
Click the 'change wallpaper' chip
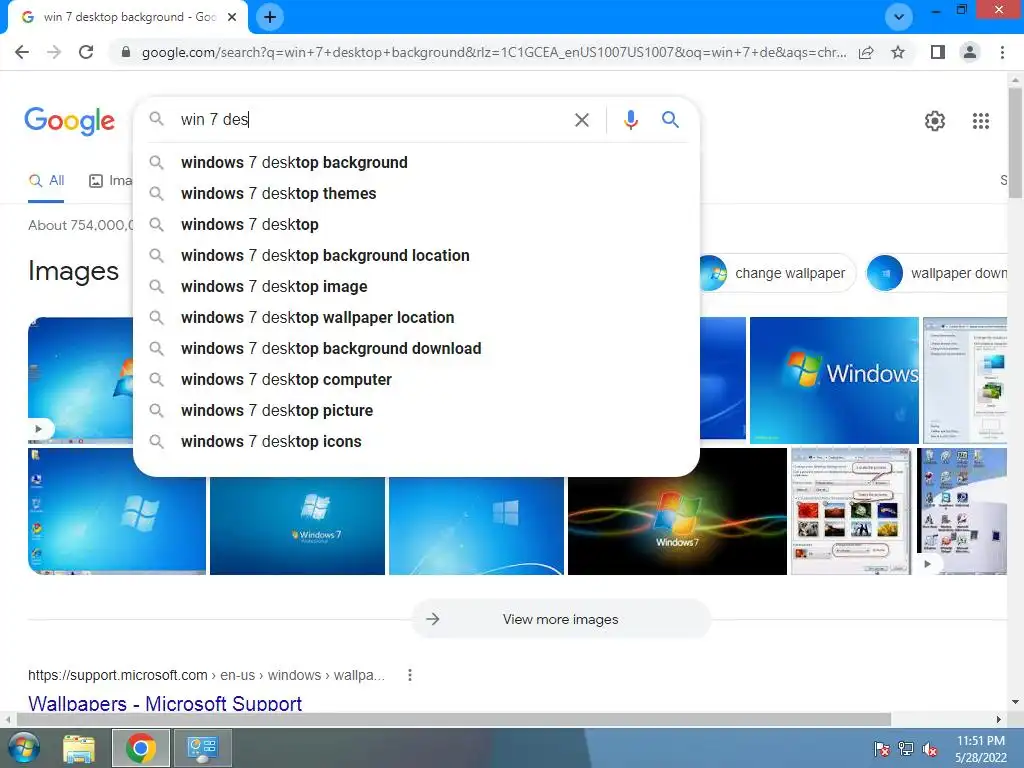coord(777,273)
